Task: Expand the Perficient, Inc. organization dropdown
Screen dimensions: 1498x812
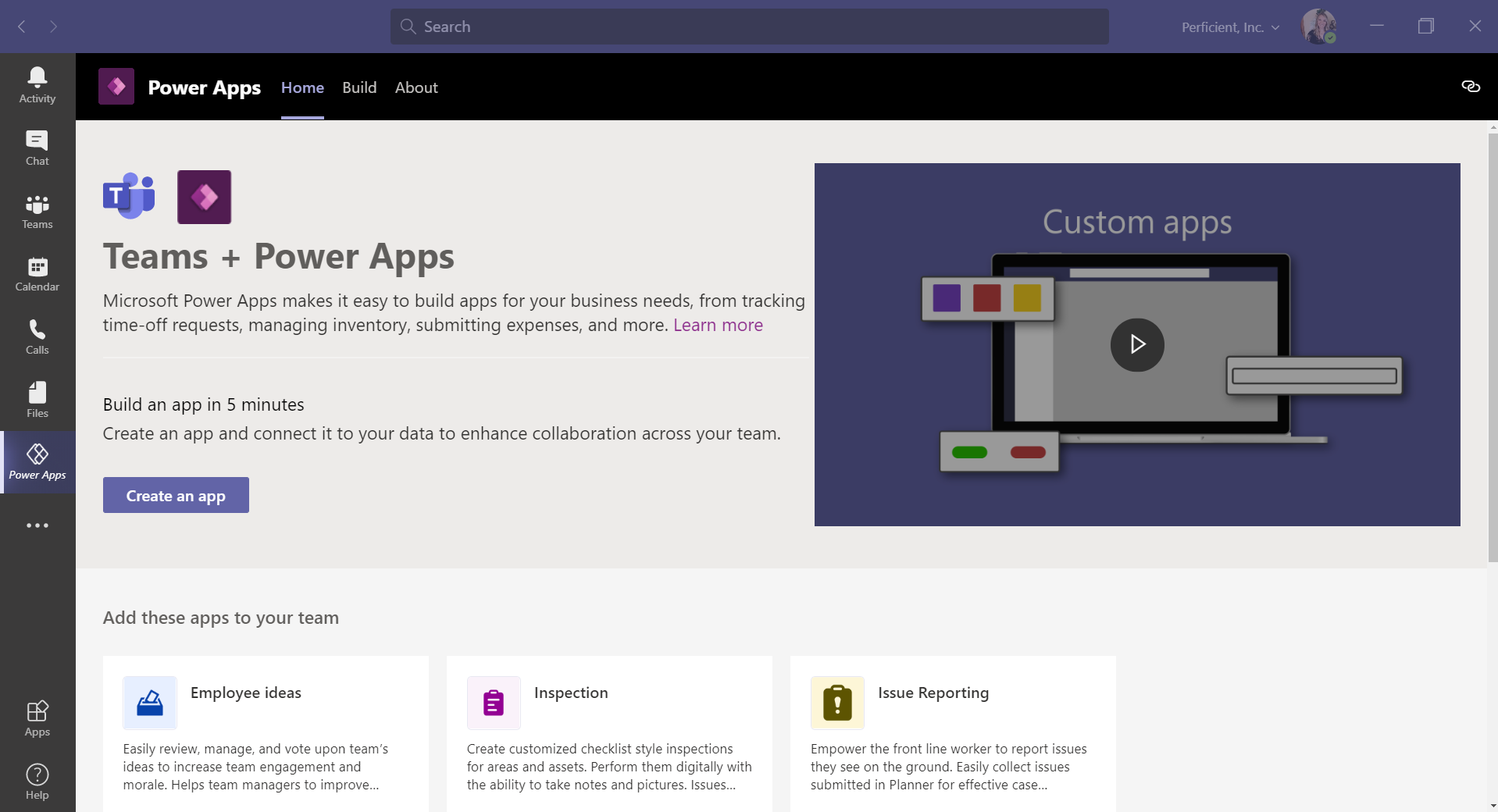Action: coord(1230,27)
